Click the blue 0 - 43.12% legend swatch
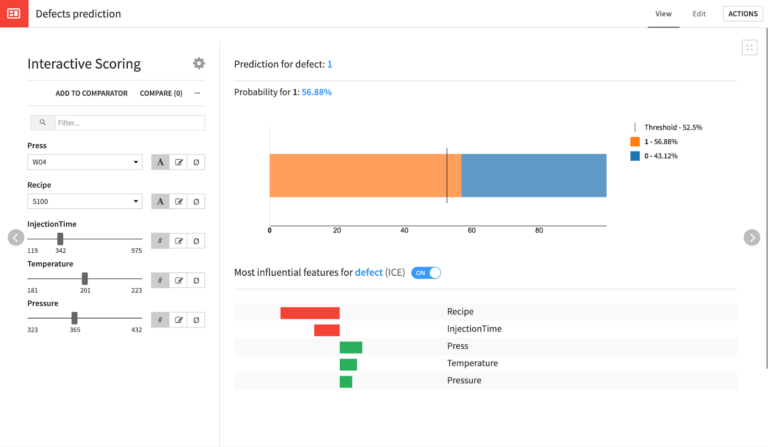Screen dimensions: 768x447 [x=635, y=156]
